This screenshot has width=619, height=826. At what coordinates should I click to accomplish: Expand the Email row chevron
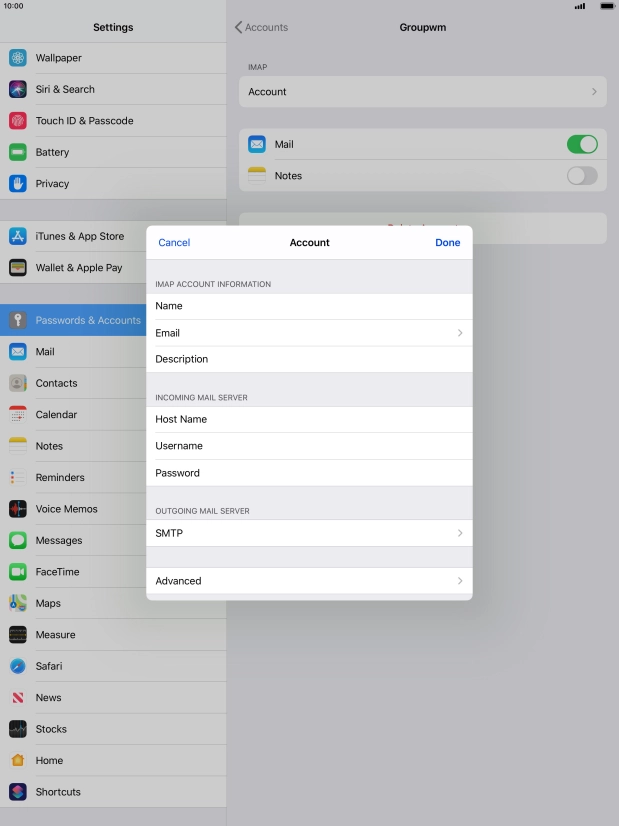click(459, 333)
